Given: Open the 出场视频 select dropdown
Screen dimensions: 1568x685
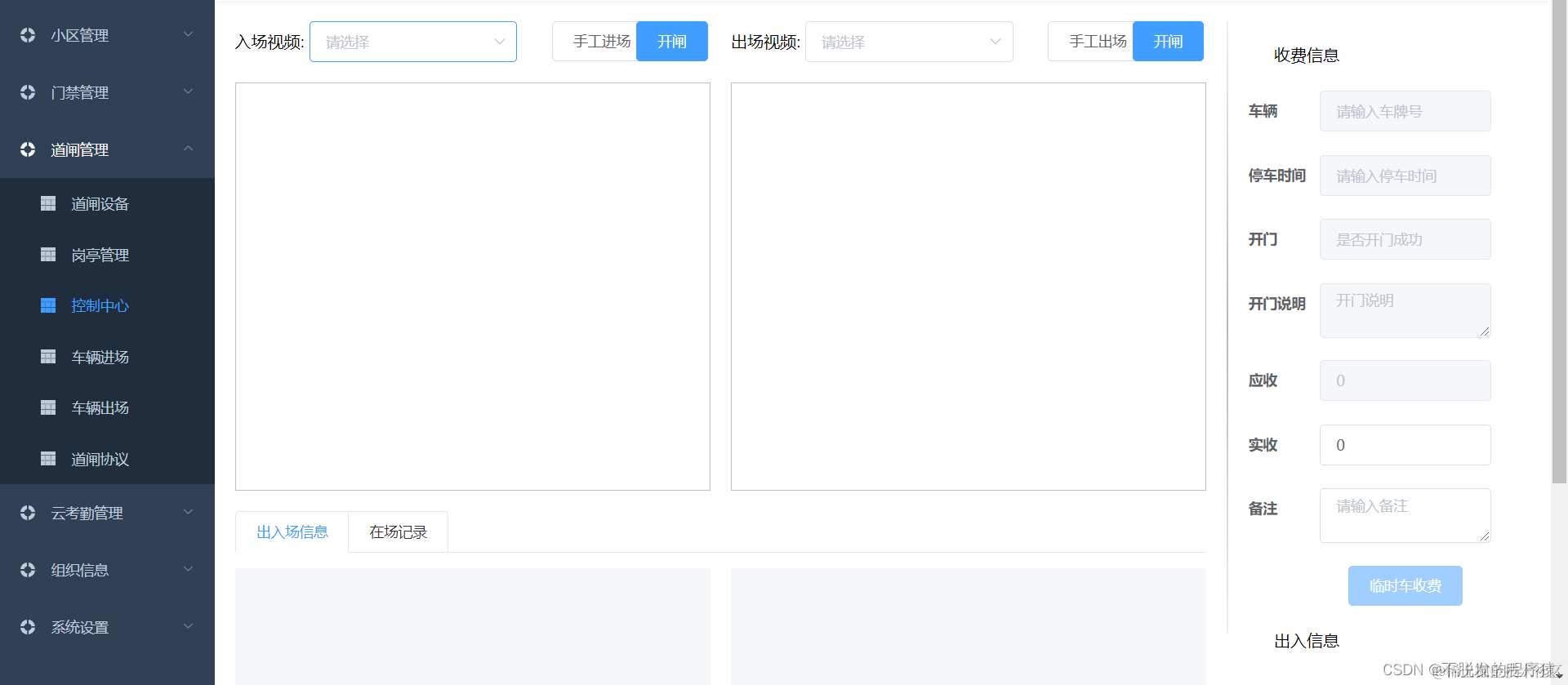Looking at the screenshot, I should pos(909,42).
